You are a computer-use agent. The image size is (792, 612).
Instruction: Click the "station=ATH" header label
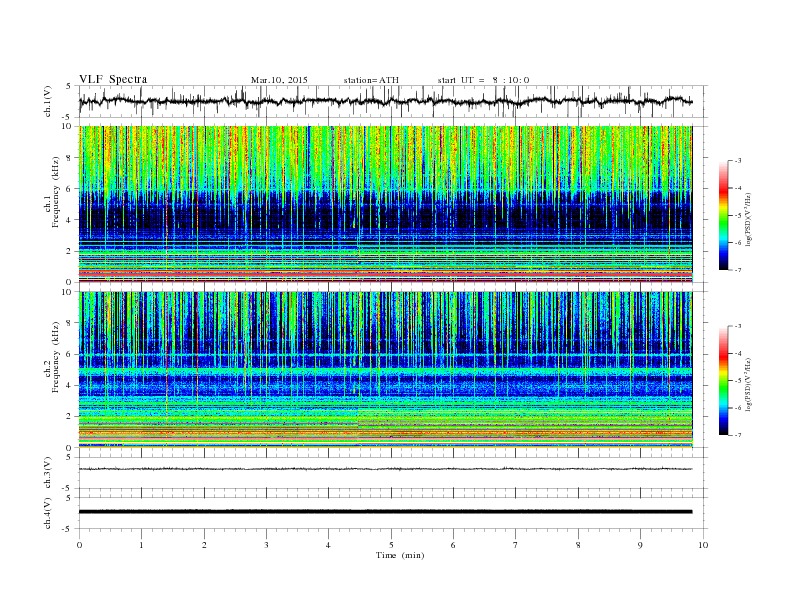coord(371,80)
